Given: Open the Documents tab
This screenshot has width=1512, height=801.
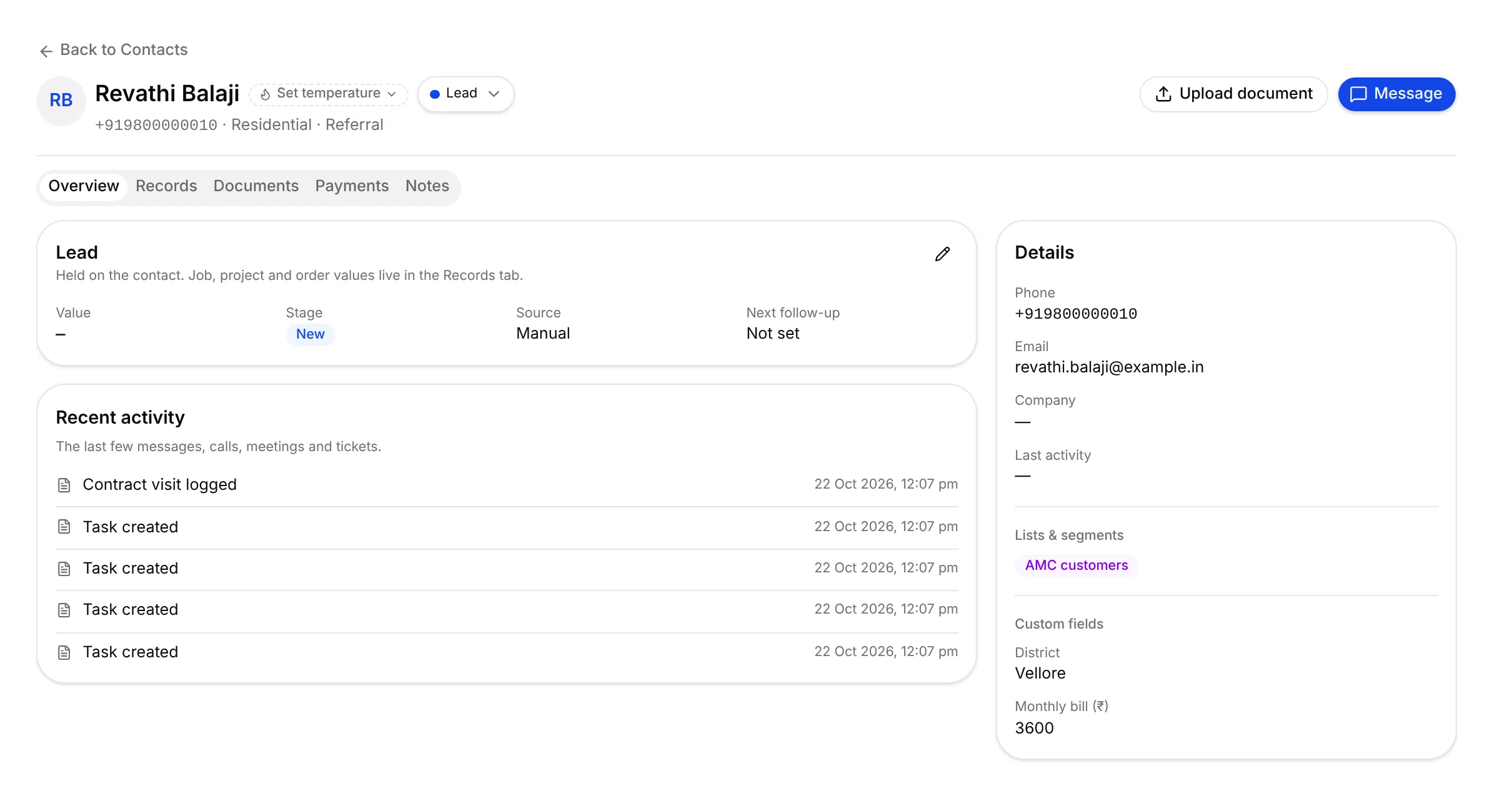Looking at the screenshot, I should coord(256,186).
